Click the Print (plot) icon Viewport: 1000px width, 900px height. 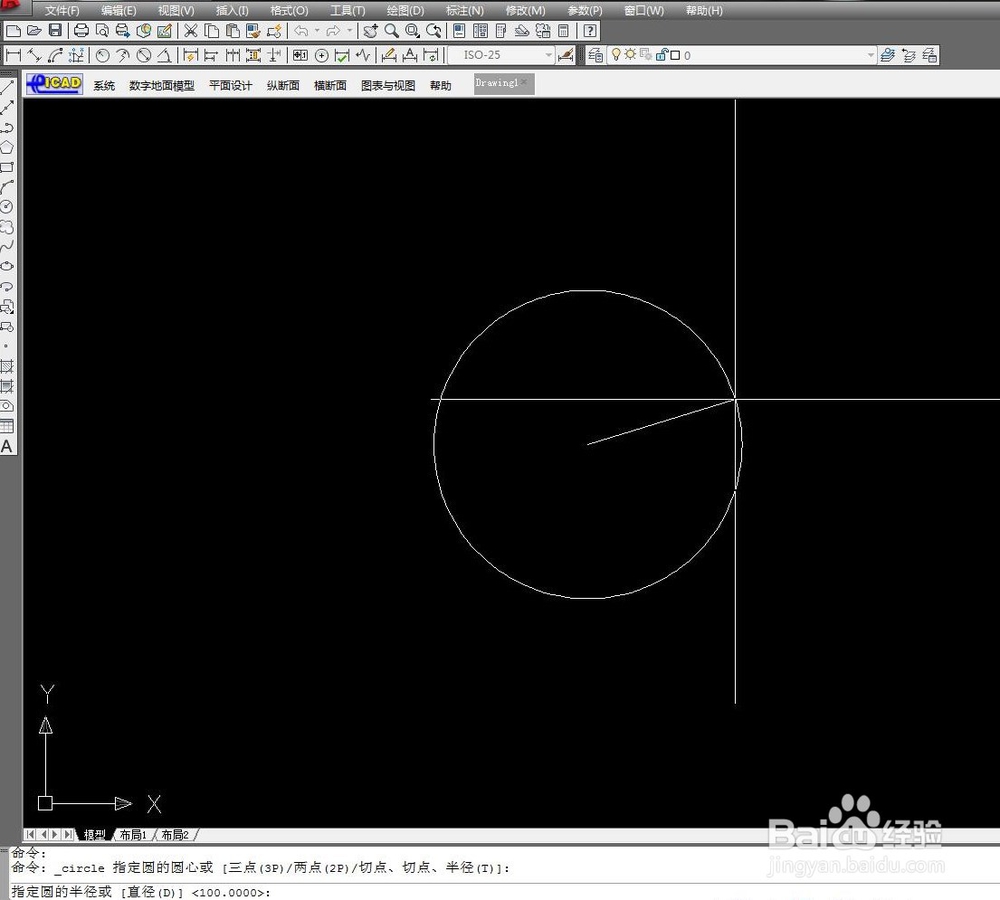pos(81,31)
